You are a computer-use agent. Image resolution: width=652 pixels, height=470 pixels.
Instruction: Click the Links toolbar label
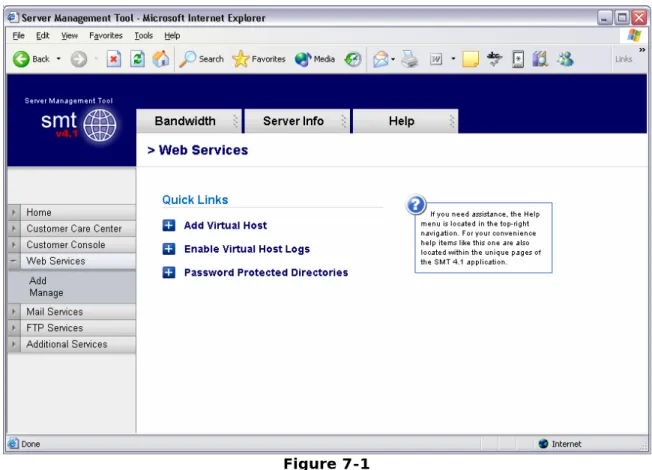tap(624, 59)
